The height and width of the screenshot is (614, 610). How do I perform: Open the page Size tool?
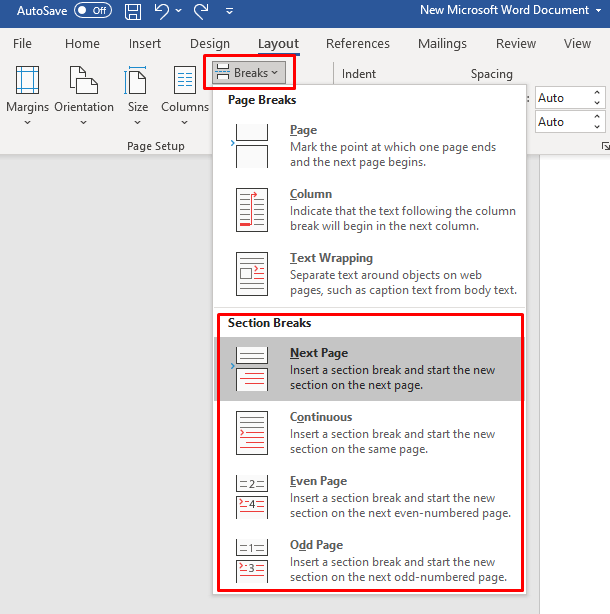tap(138, 97)
